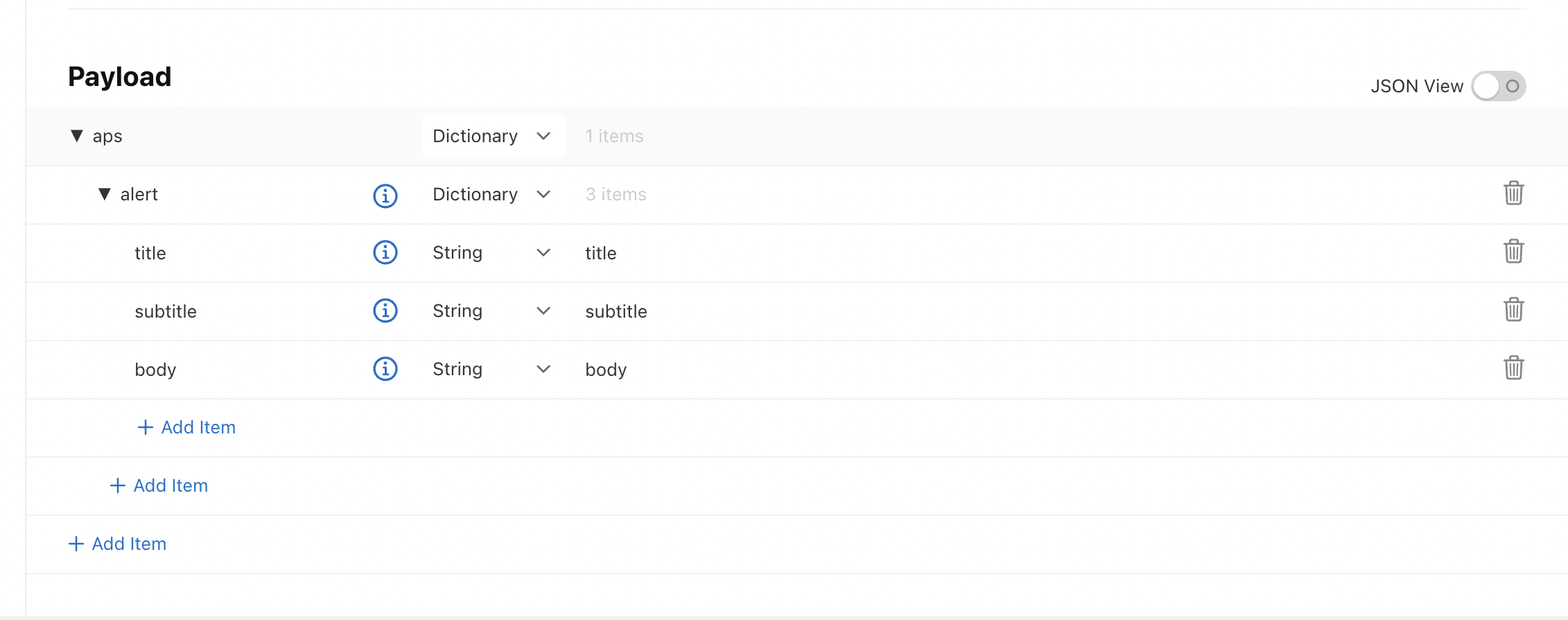Edit the body value text field

(1033, 370)
